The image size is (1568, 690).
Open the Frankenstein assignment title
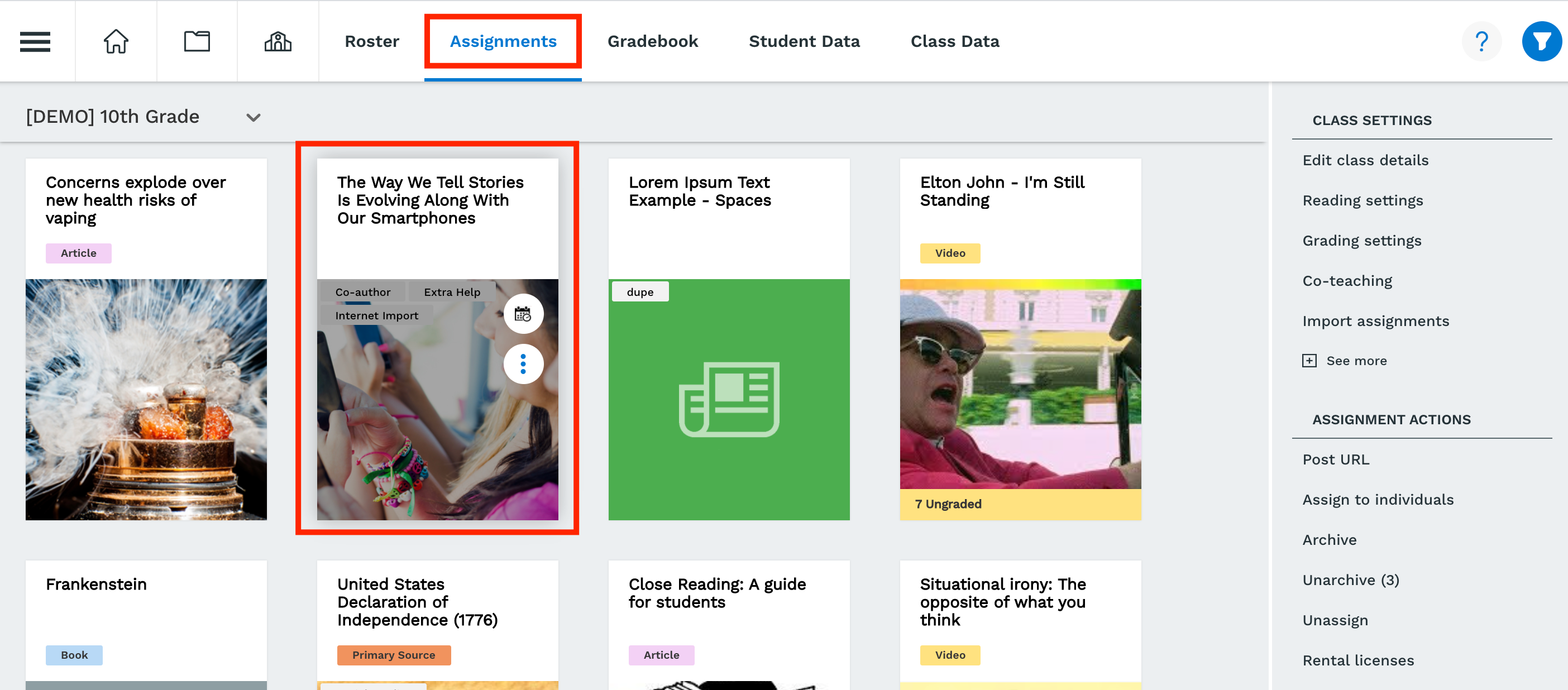[96, 584]
